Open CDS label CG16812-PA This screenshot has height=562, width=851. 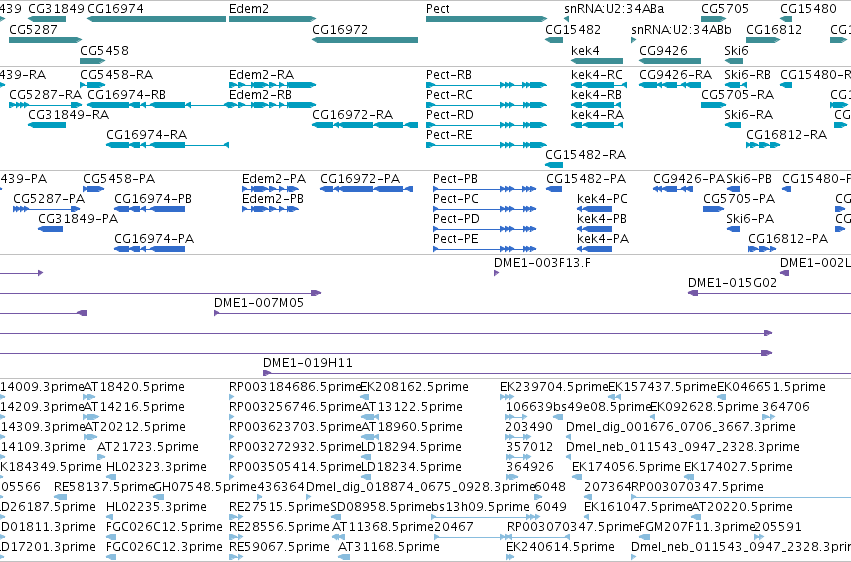pyautogui.click(x=788, y=239)
